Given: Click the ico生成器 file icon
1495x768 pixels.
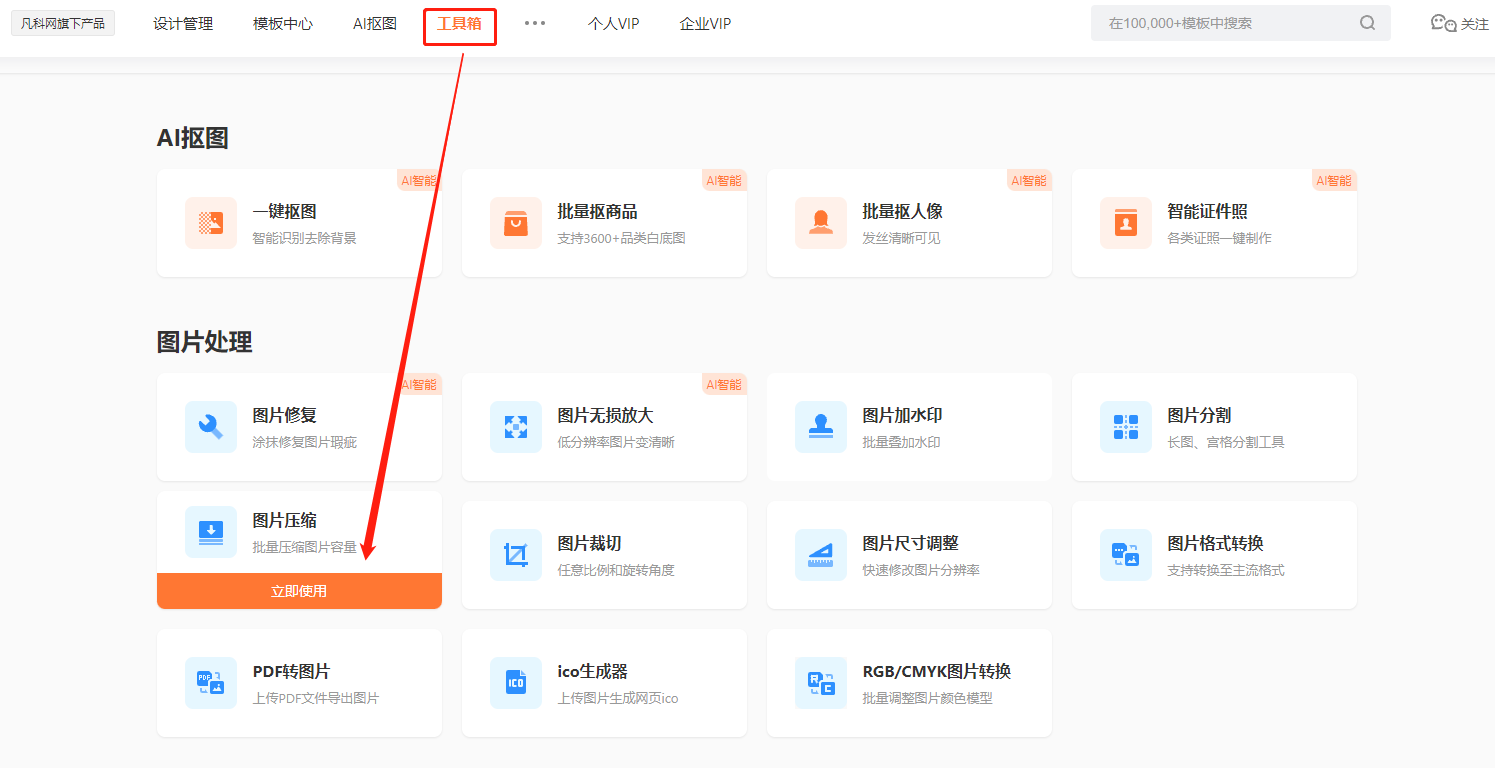Looking at the screenshot, I should (516, 683).
